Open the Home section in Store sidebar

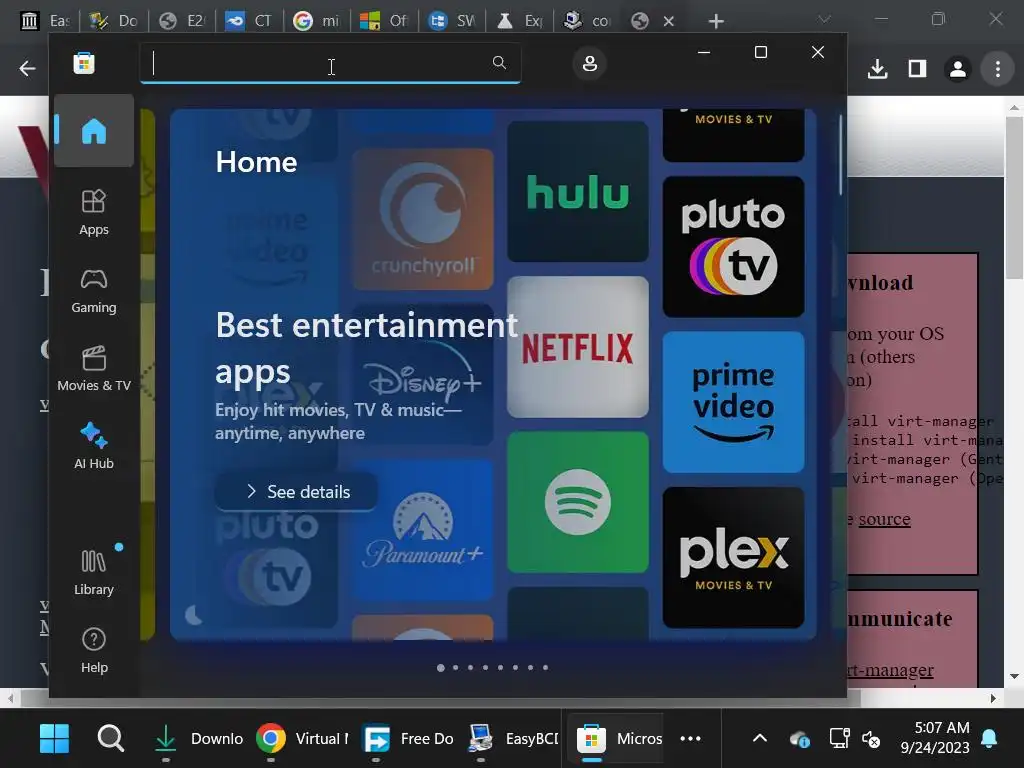point(94,131)
